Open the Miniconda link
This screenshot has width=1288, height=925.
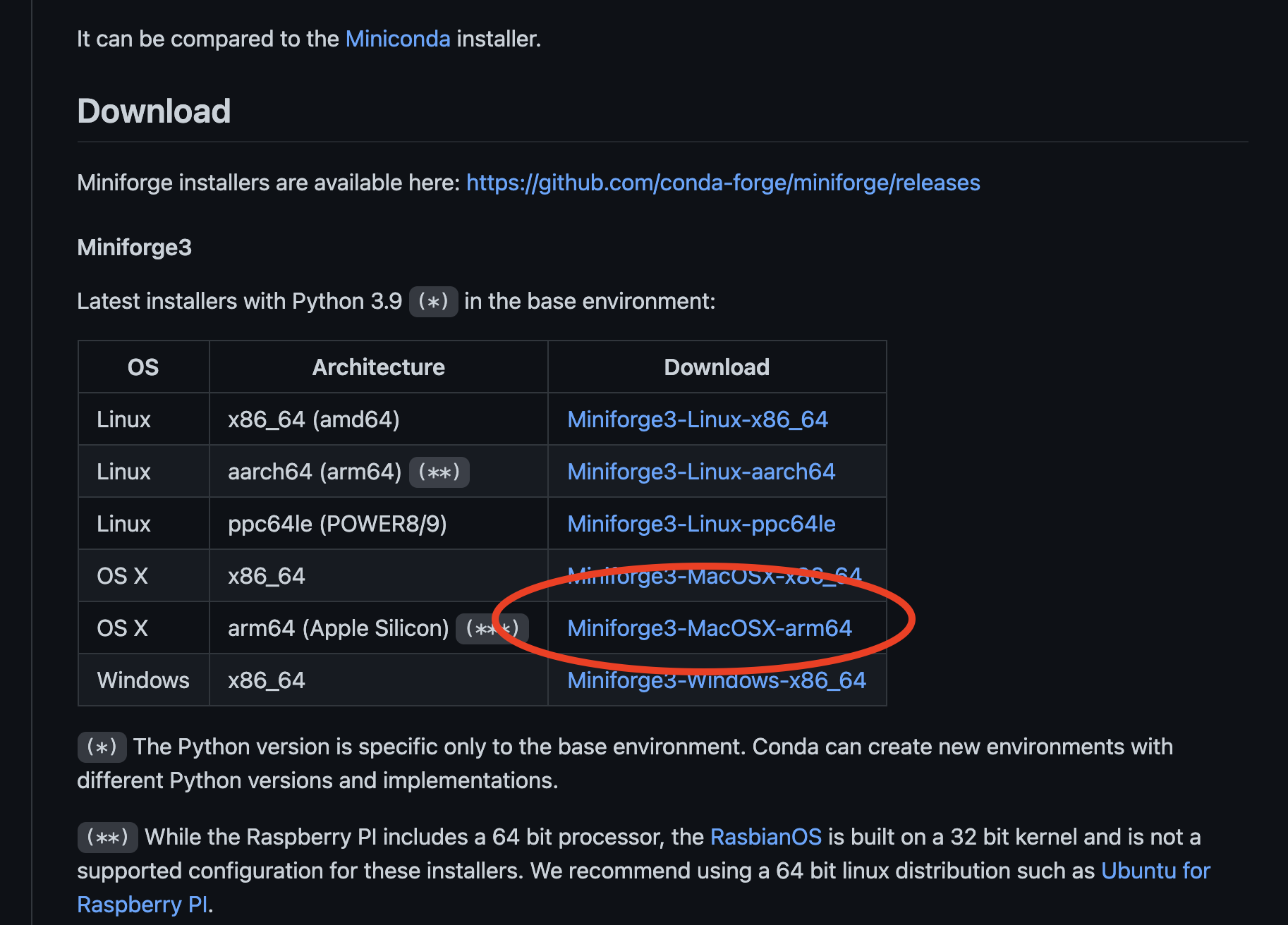pos(397,39)
